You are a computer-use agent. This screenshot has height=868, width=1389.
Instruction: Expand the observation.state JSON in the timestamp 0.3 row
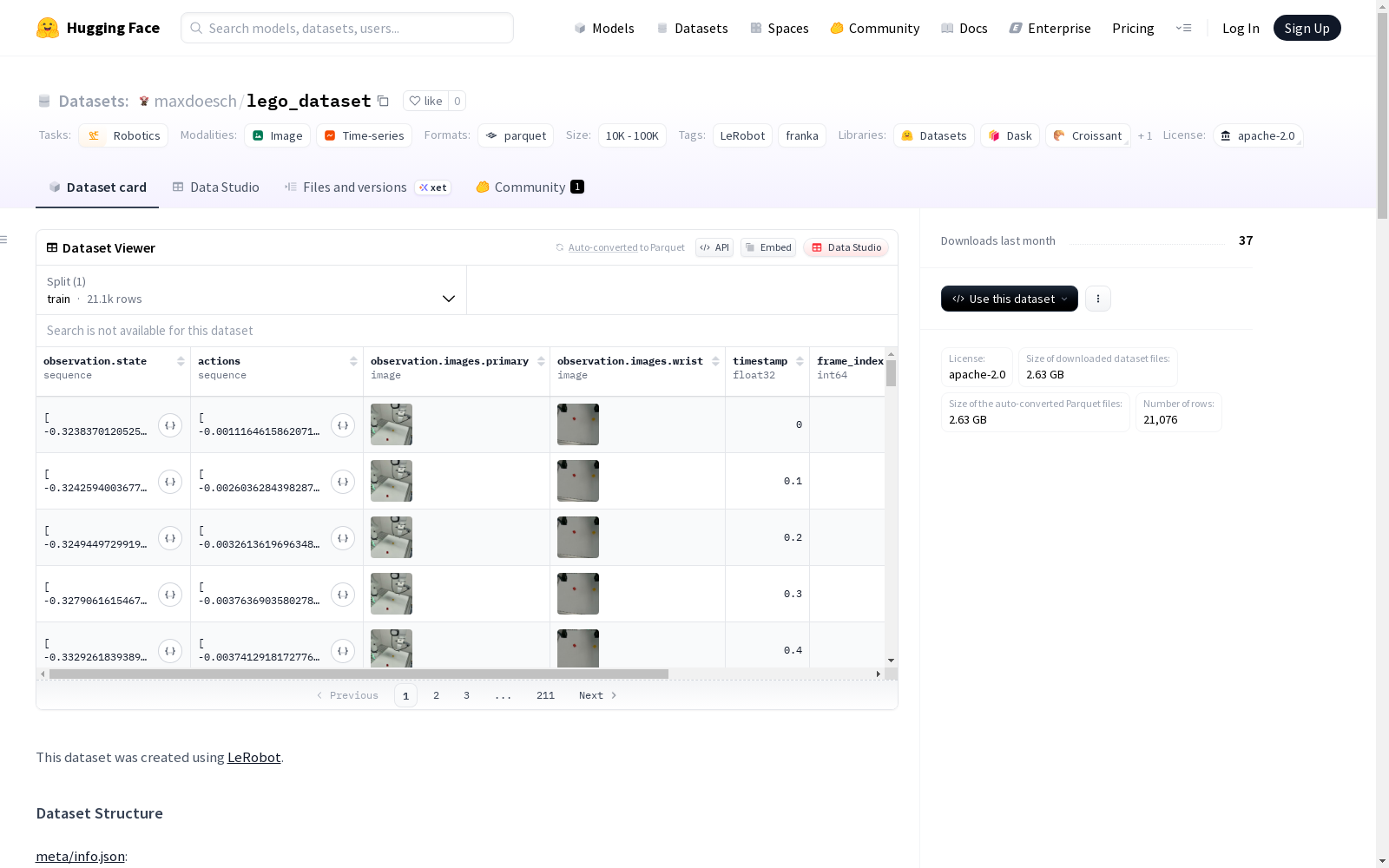170,595
